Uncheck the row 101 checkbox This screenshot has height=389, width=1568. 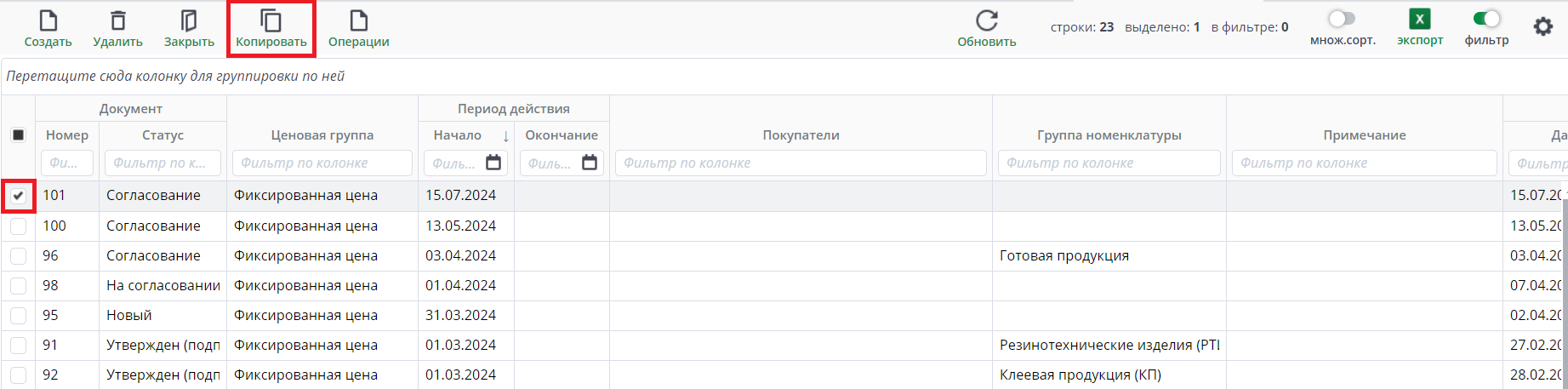tap(18, 196)
